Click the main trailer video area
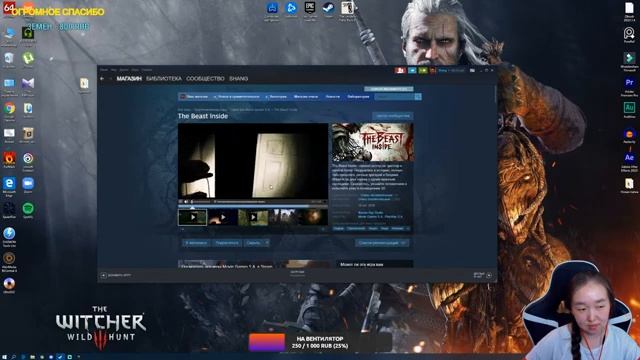Image resolution: width=640 pixels, height=360 pixels. click(x=253, y=161)
